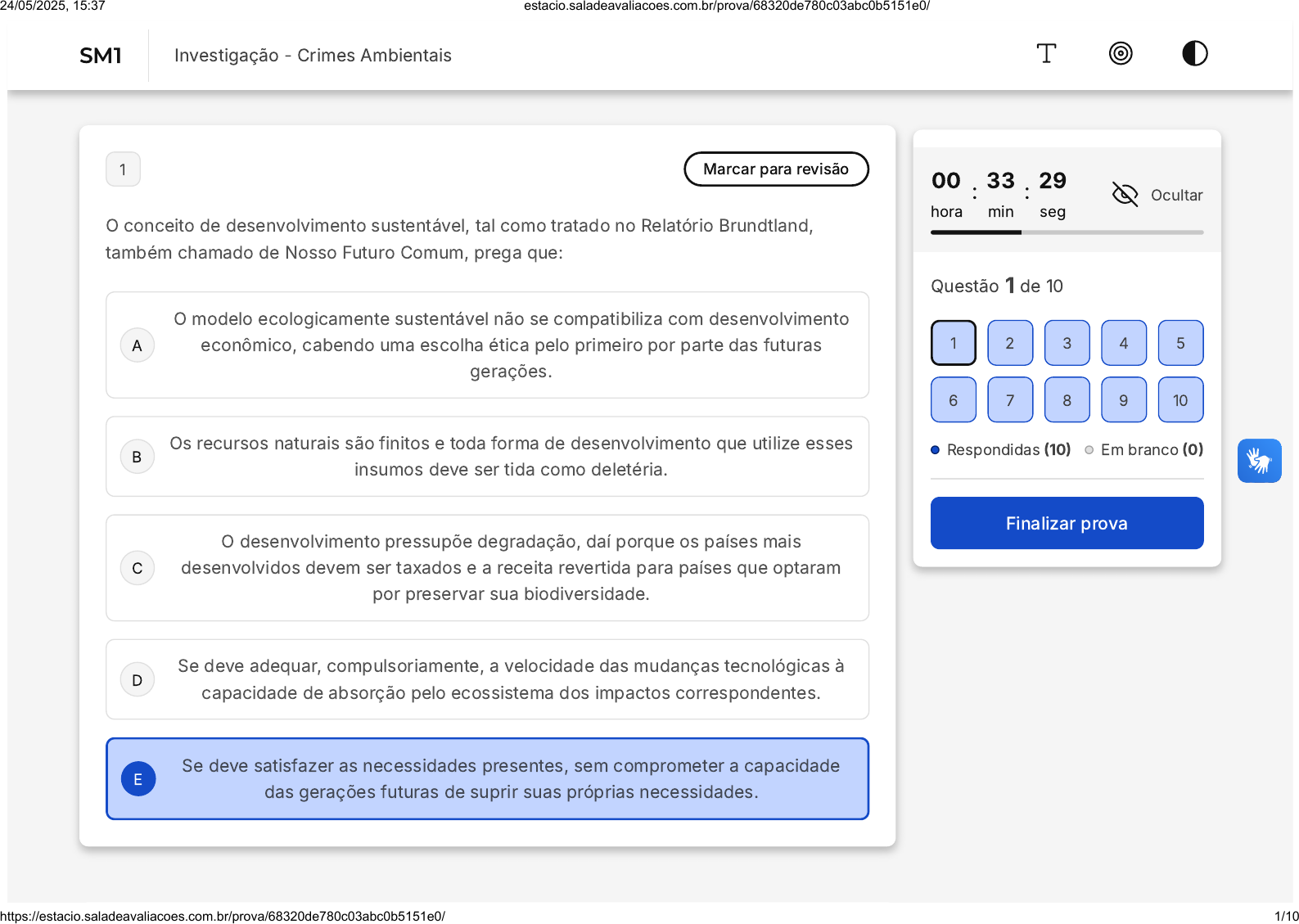Click the Ocultar label

(1176, 196)
